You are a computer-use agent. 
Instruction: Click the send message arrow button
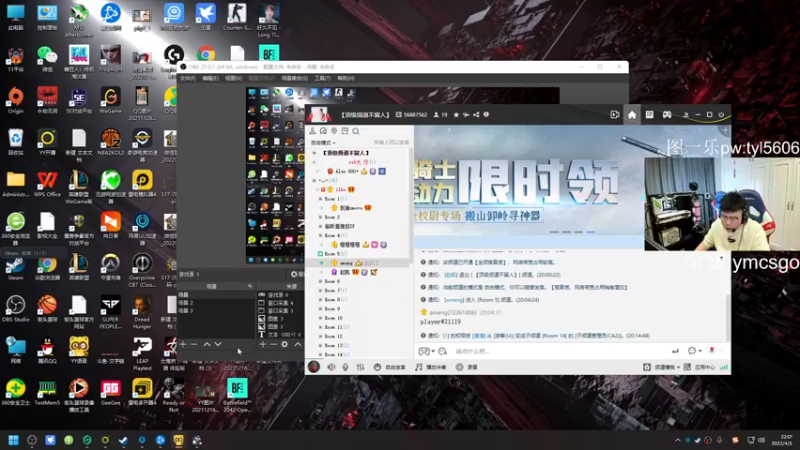click(x=675, y=351)
